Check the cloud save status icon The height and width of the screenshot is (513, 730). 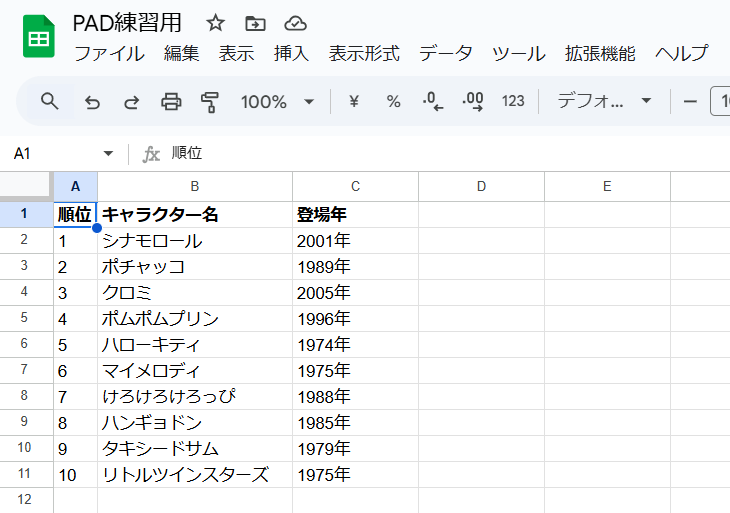tap(295, 23)
